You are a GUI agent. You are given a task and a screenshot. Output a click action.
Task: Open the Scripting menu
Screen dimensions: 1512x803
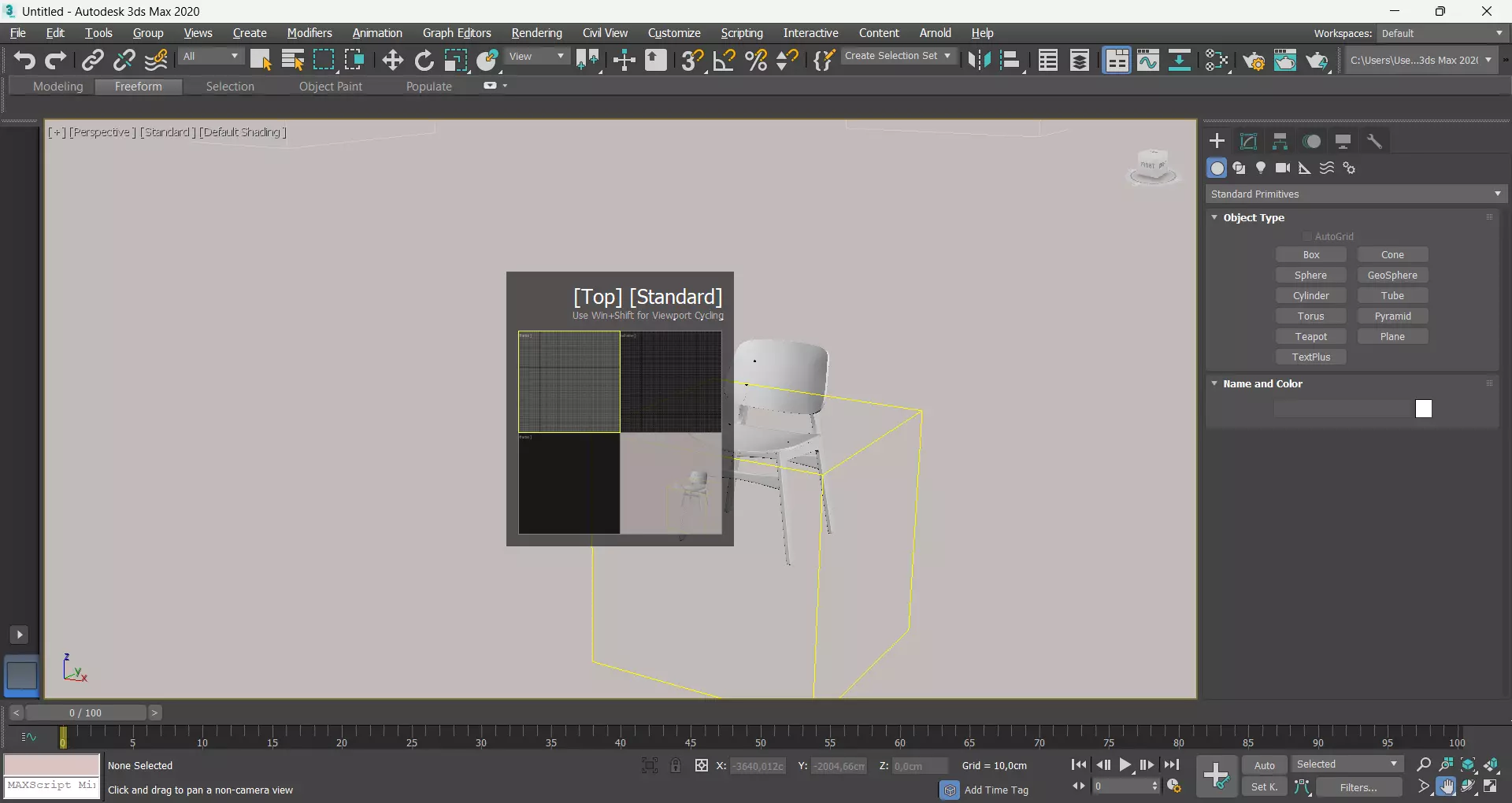(741, 33)
